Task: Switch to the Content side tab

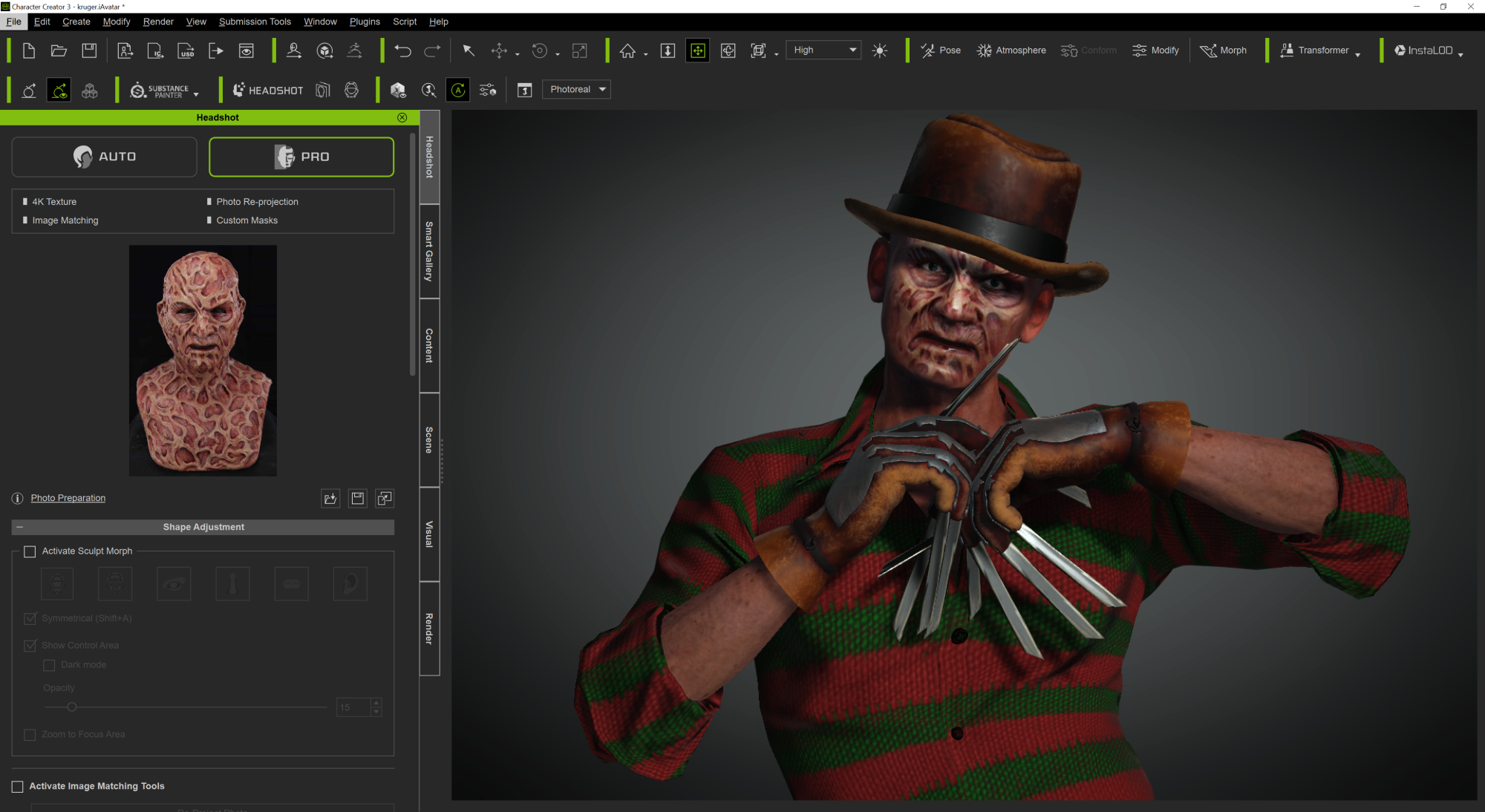Action: pos(429,346)
